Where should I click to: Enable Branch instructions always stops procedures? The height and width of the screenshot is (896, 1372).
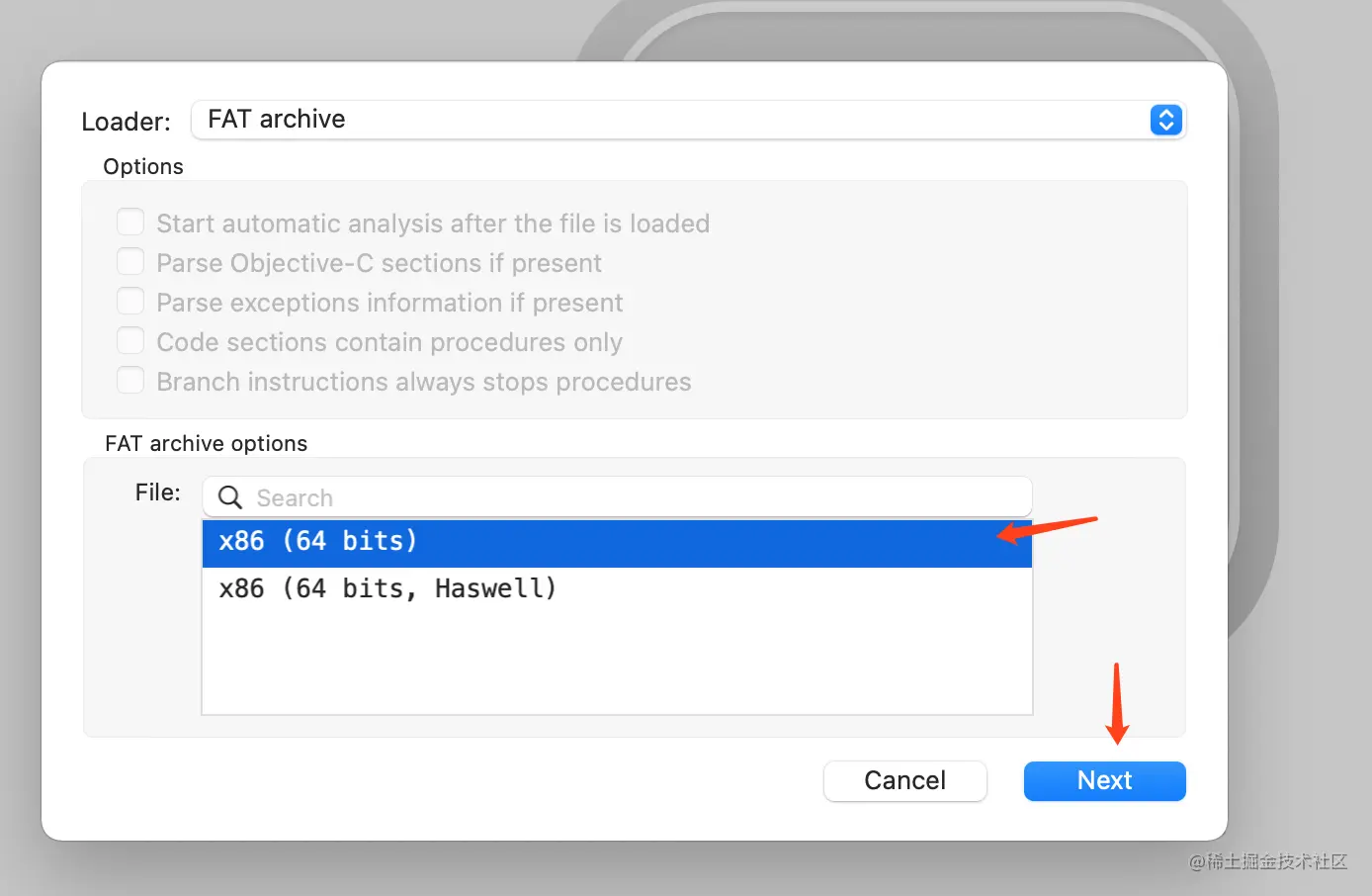(x=130, y=380)
